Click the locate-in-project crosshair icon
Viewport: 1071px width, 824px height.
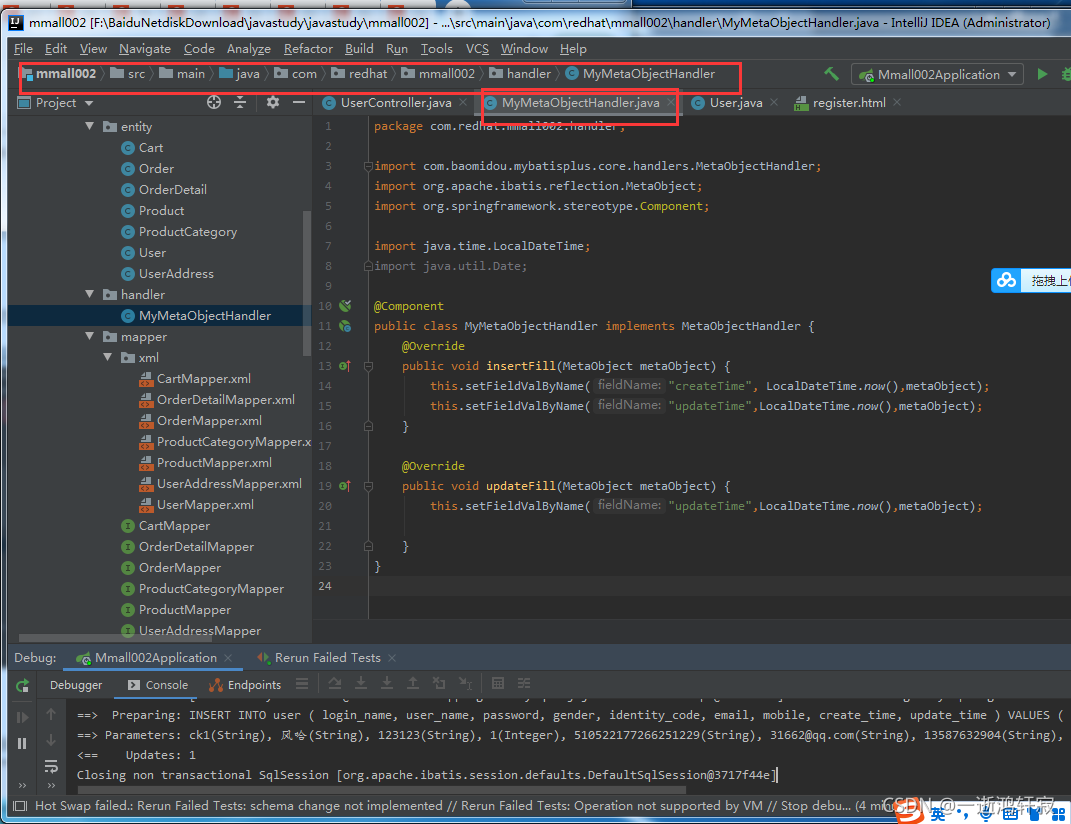tap(214, 102)
